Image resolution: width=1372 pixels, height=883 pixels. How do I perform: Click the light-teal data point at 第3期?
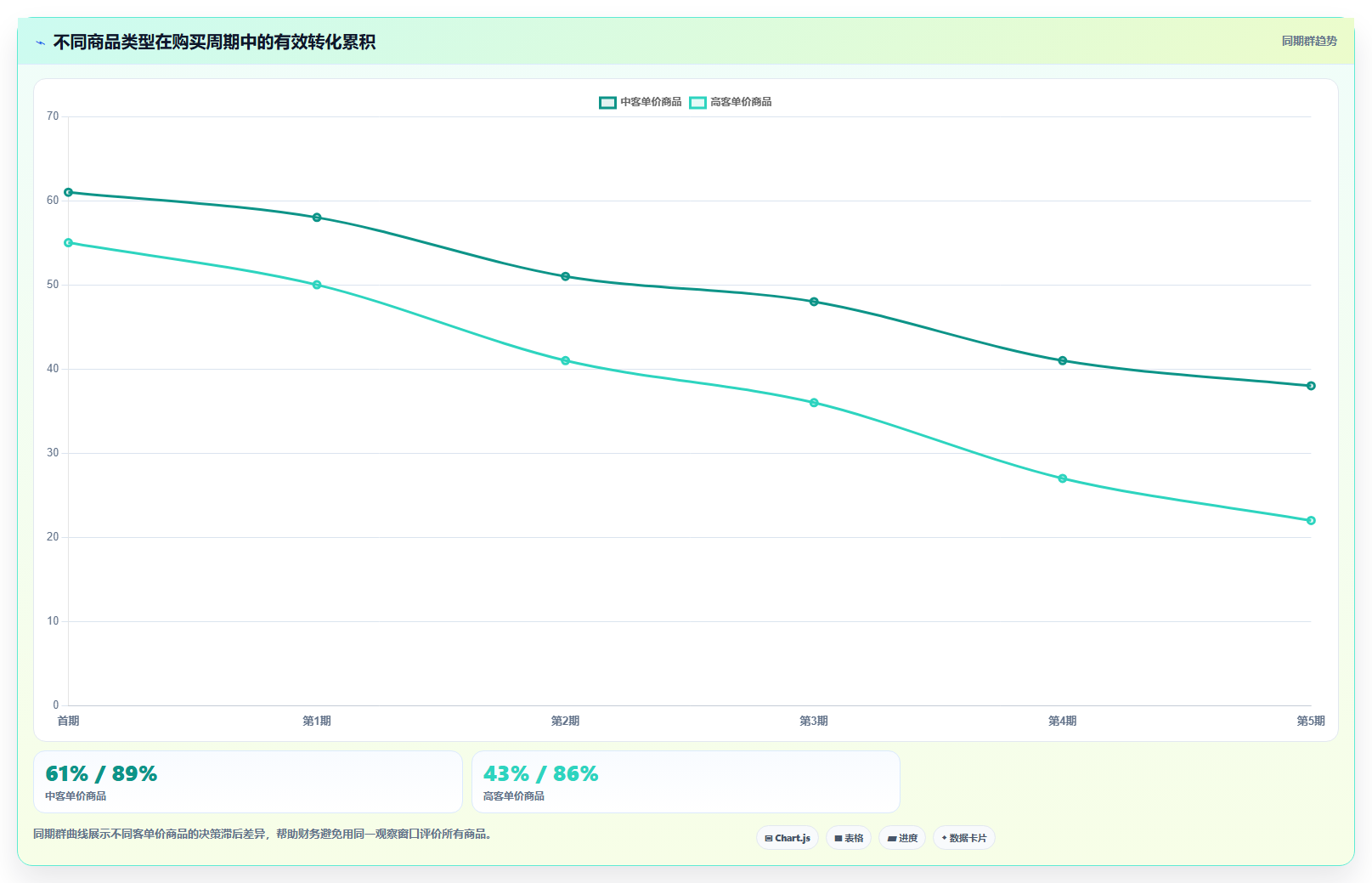tap(814, 403)
